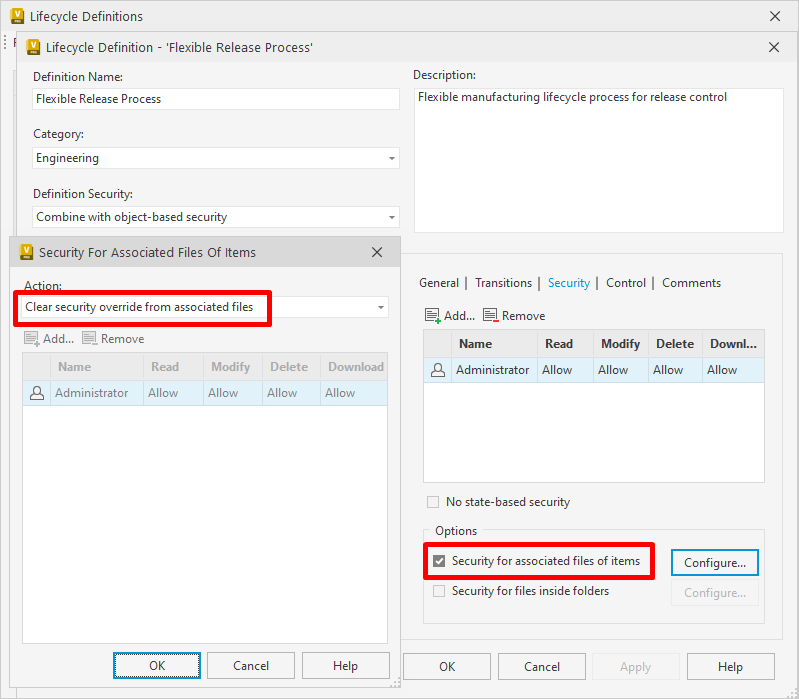The image size is (799, 699).
Task: Click the Remove icon in Security tab toolbar
Action: click(490, 315)
